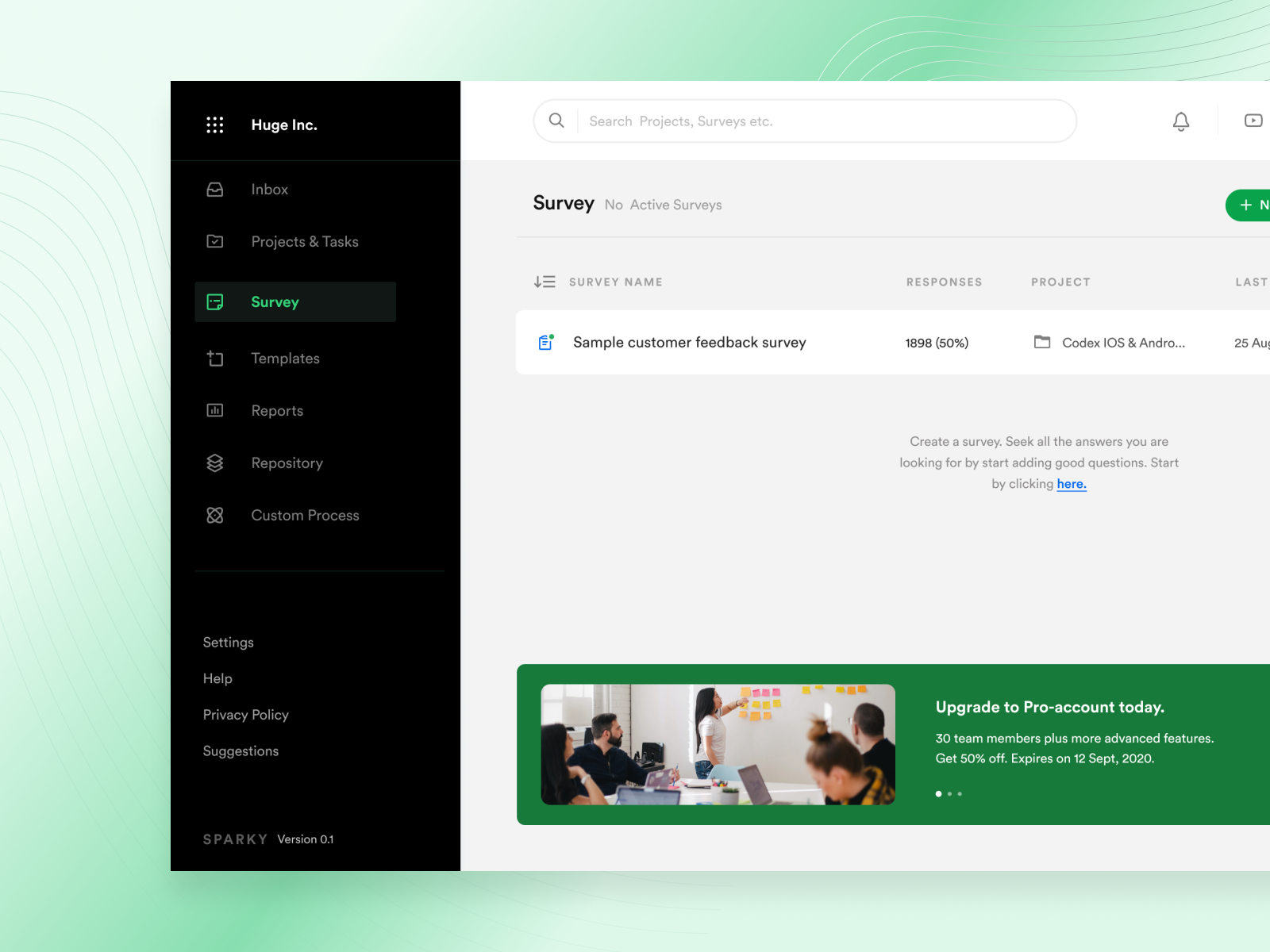
Task: Select the Templates icon
Action: click(214, 359)
